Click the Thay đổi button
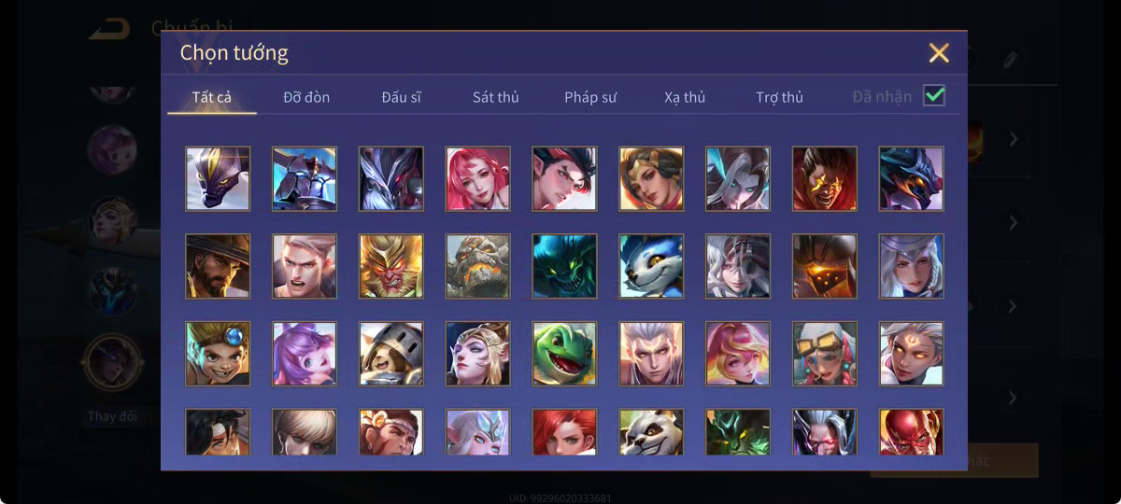The image size is (1121, 504). tap(112, 416)
